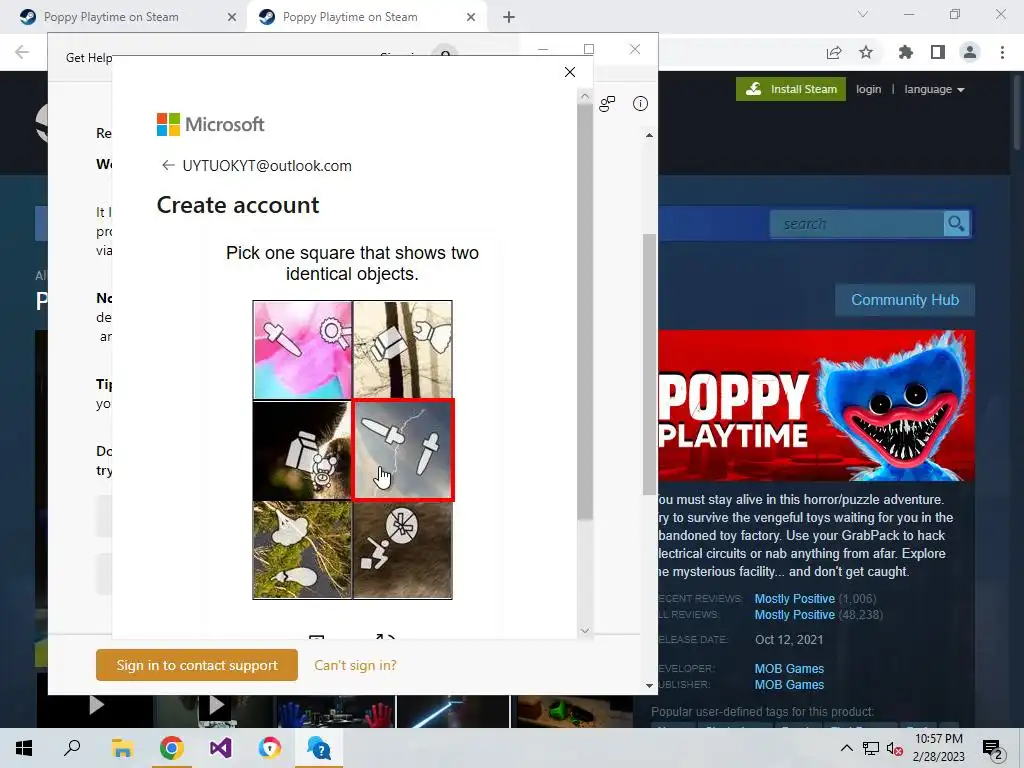Open Visual Studio from the taskbar
This screenshot has height=768, width=1024.
221,748
